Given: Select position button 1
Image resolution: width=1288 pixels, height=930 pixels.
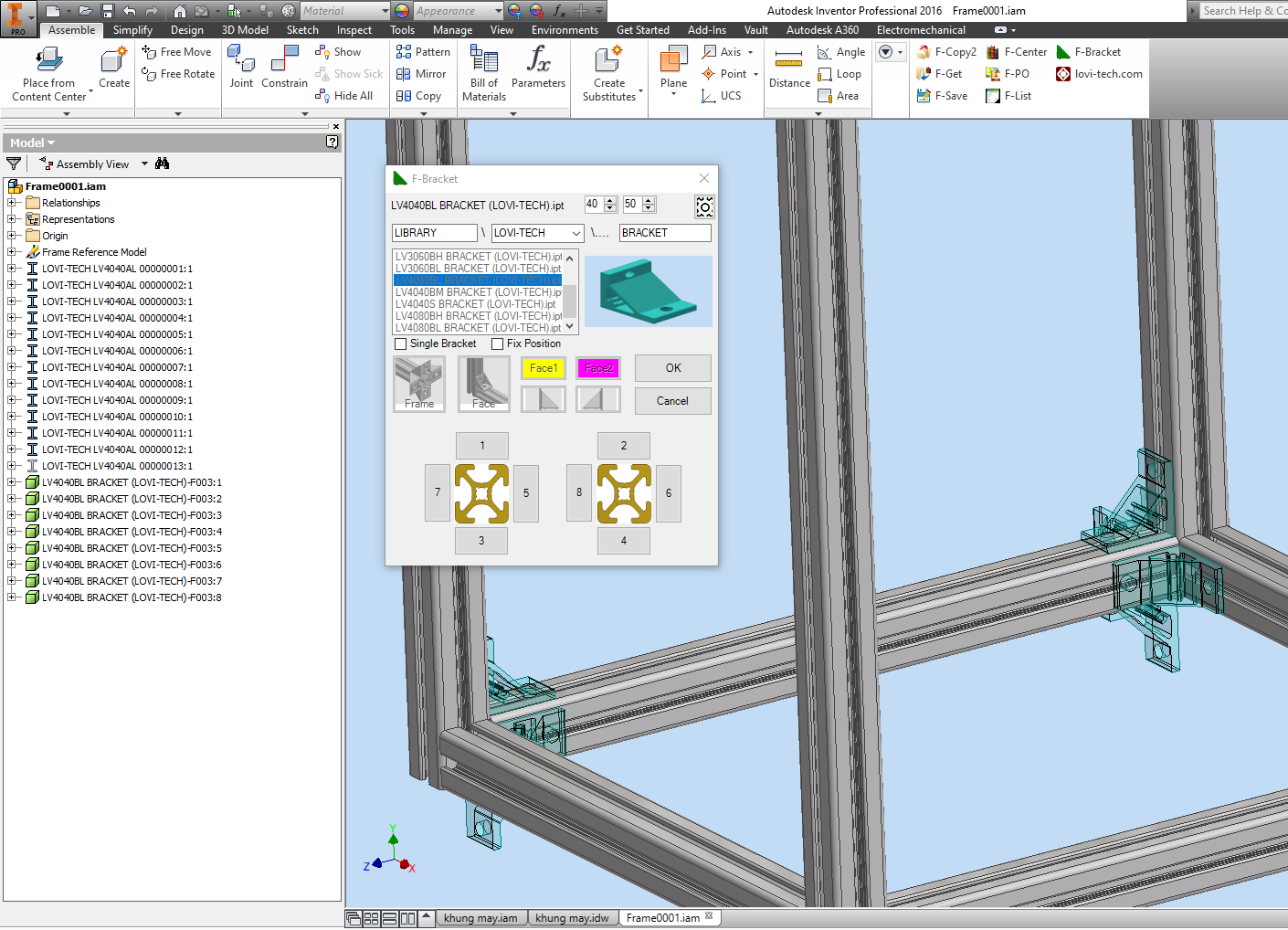Looking at the screenshot, I should [x=481, y=446].
